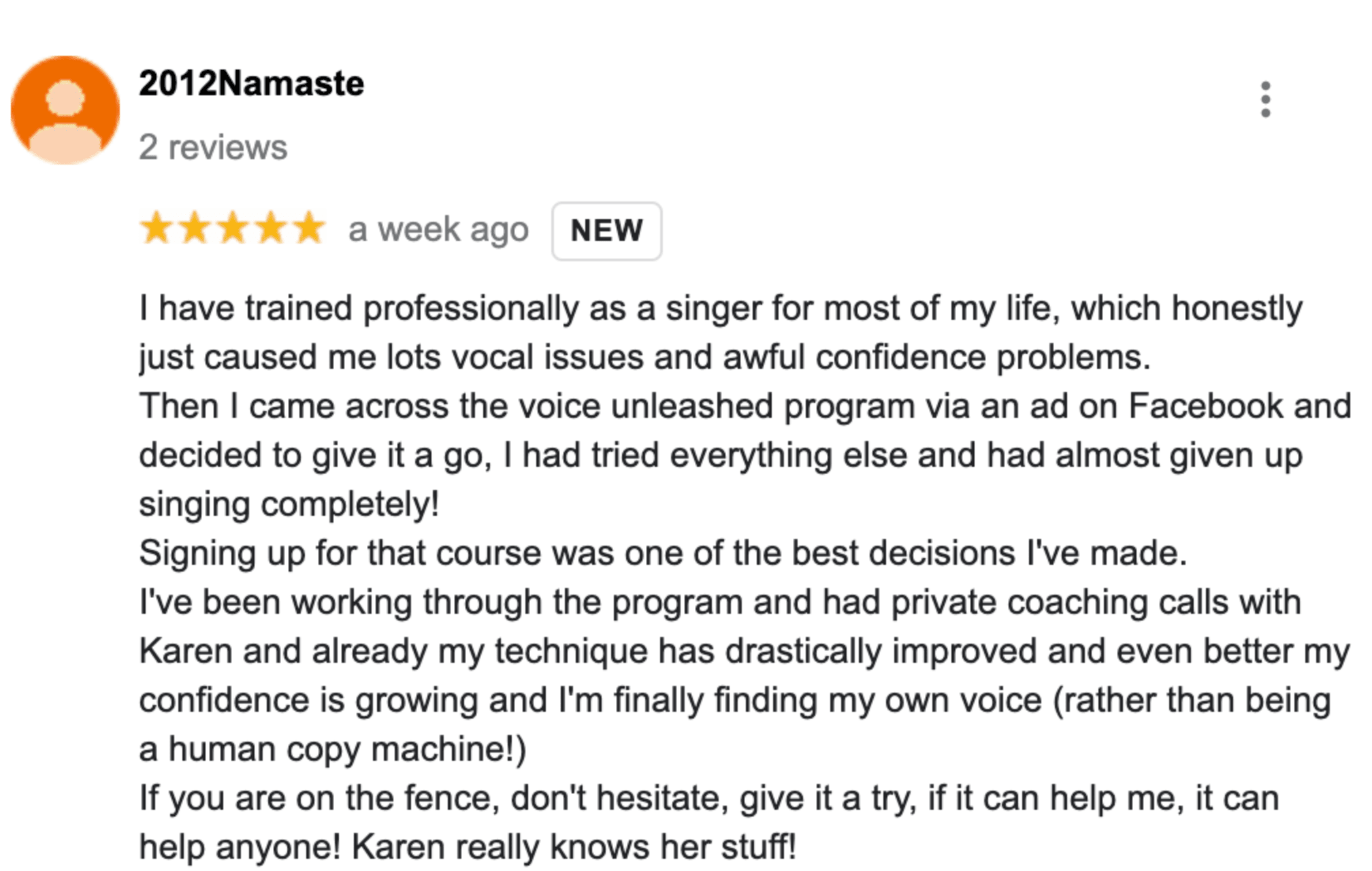Click the "a week ago" timestamp
Screen dimensions: 1372x871
(x=438, y=229)
